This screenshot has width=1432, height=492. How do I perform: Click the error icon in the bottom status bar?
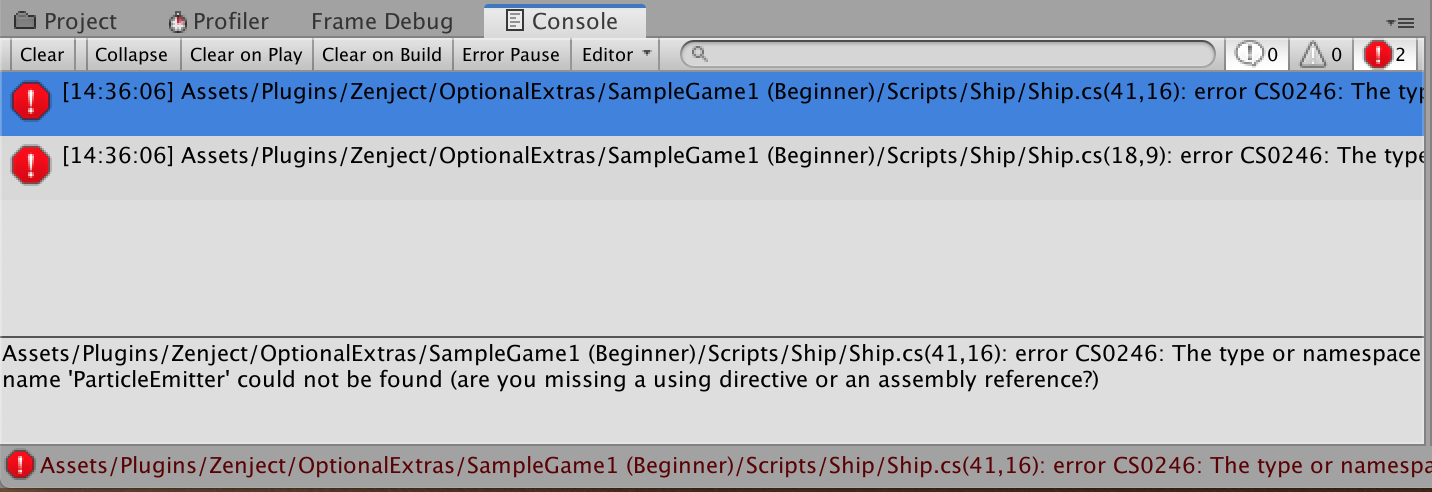click(19, 464)
